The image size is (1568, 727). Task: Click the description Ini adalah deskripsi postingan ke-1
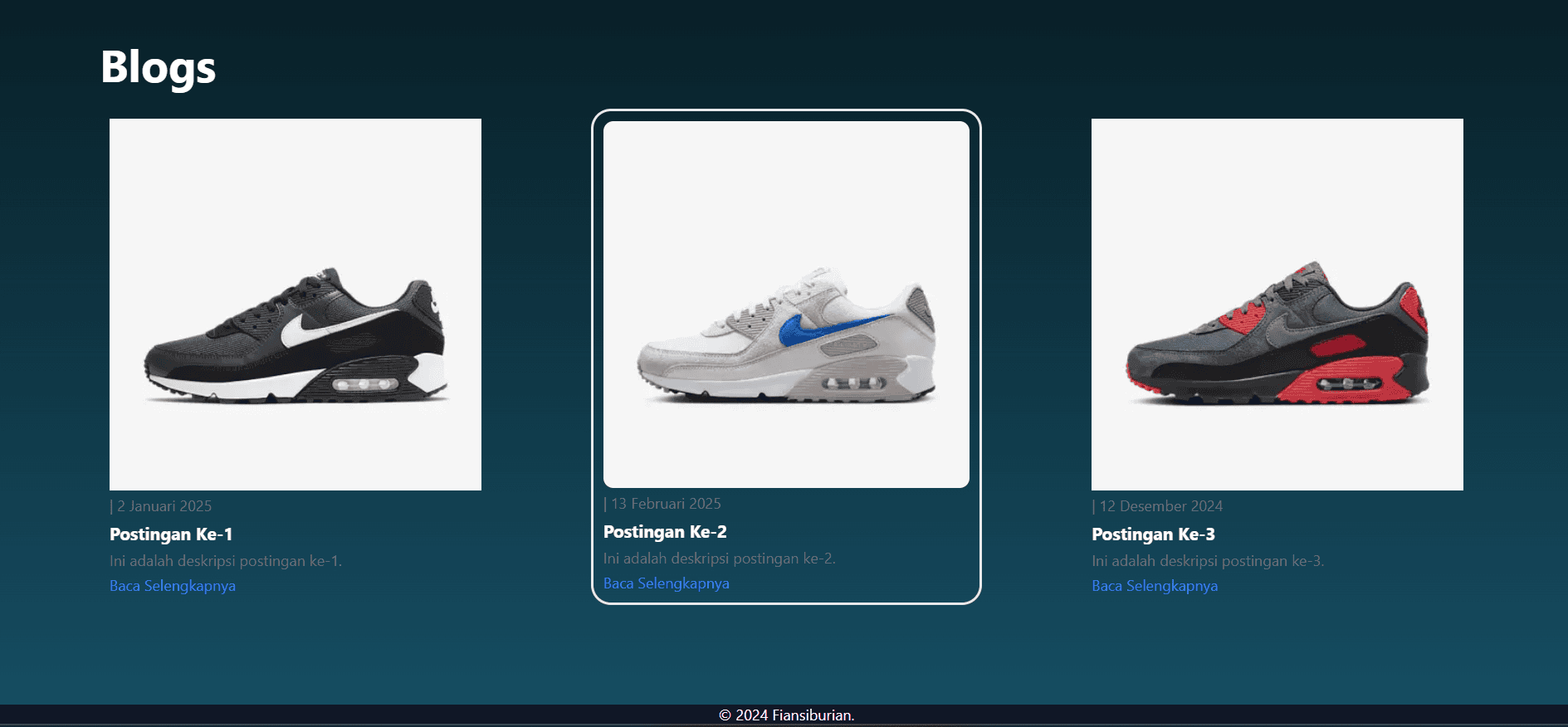(226, 561)
